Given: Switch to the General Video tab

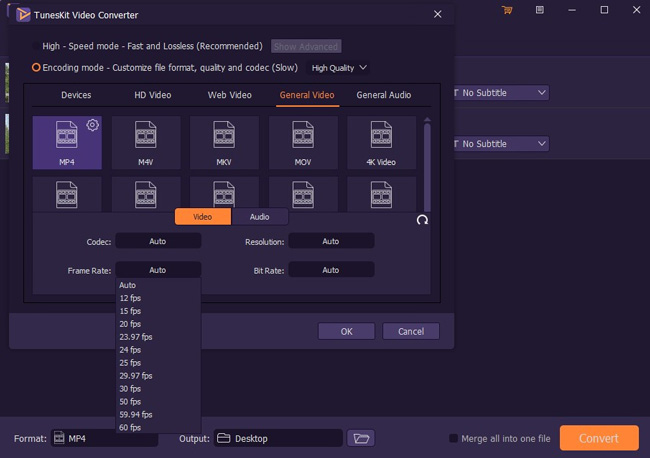Looking at the screenshot, I should coord(307,95).
